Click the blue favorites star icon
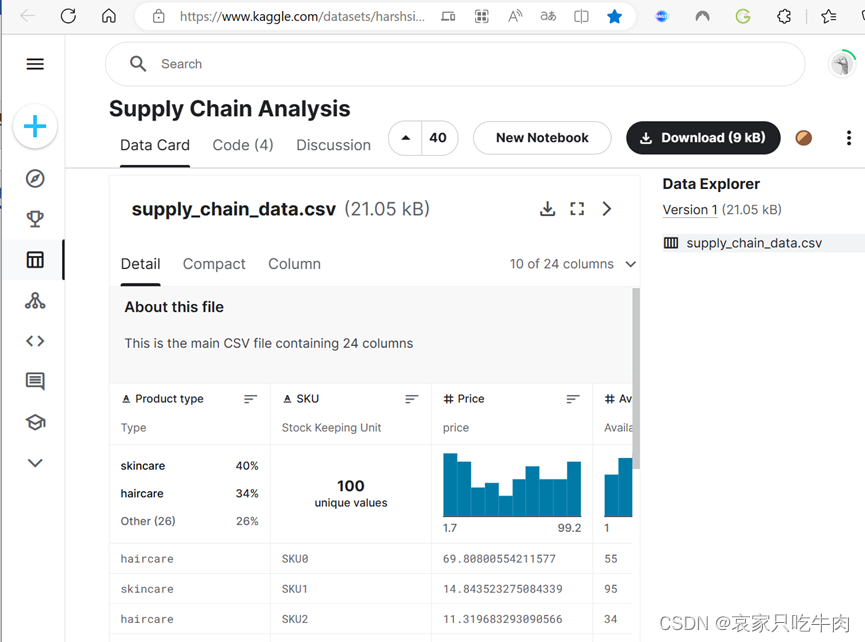 (x=614, y=17)
